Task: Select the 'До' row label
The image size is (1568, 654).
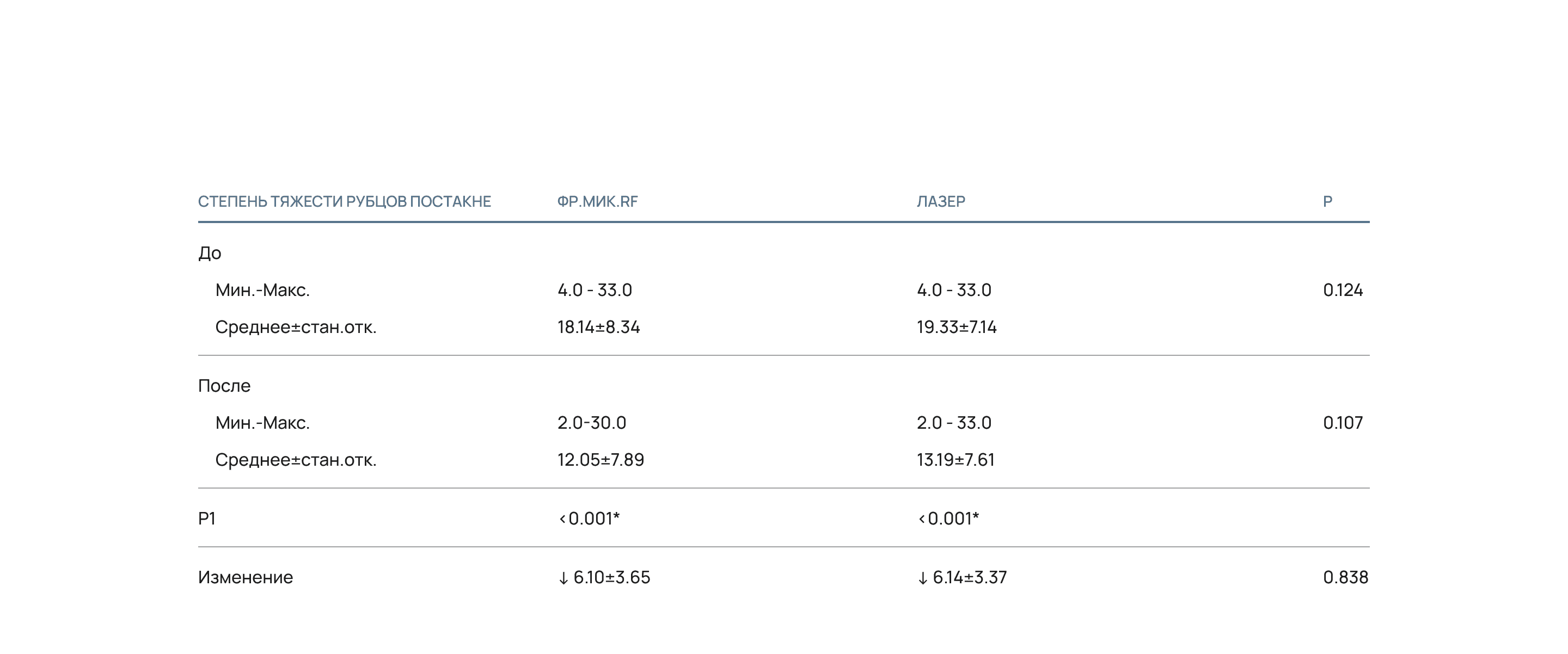Action: coord(210,253)
